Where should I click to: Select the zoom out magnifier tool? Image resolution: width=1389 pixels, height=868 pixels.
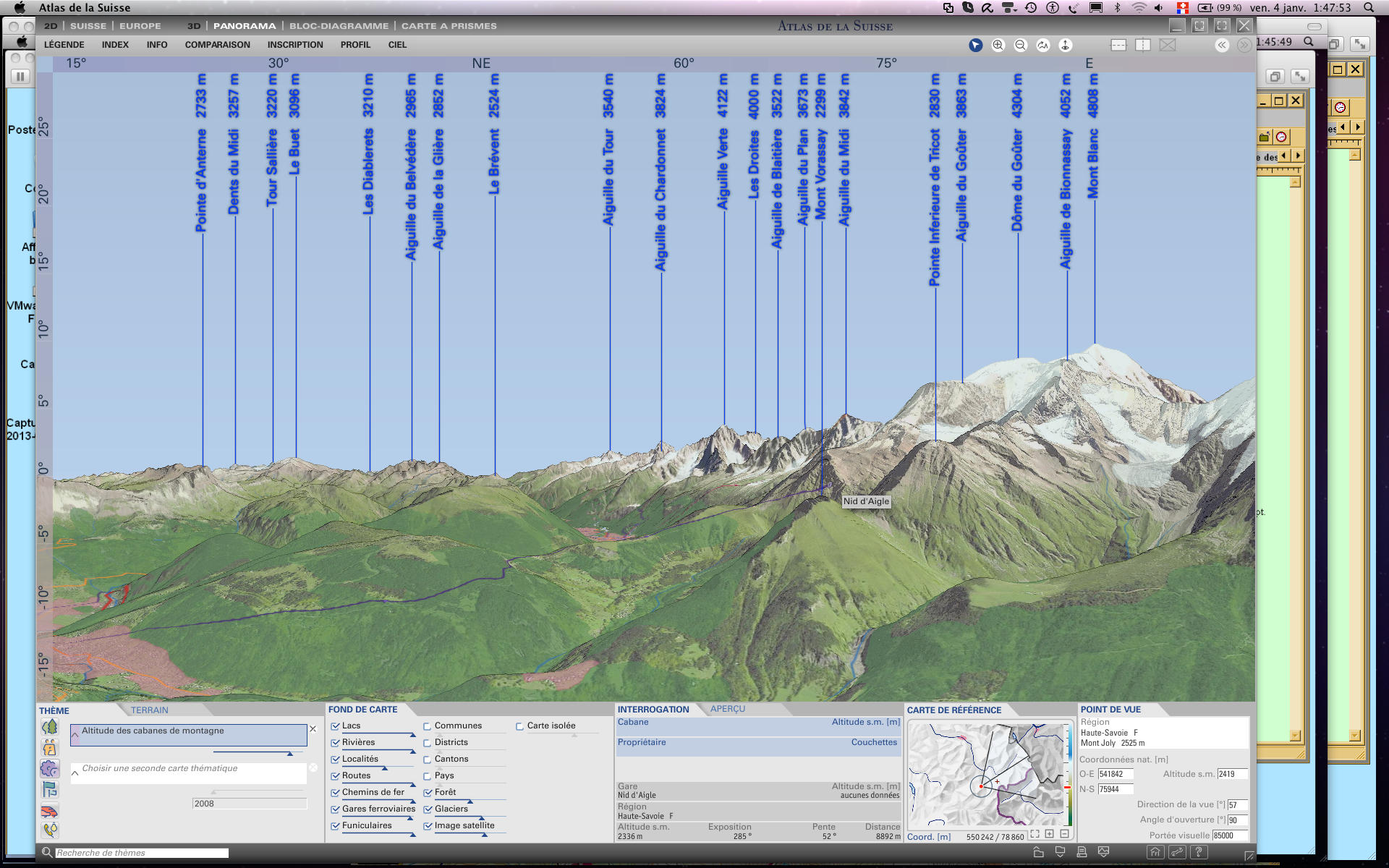click(1021, 45)
